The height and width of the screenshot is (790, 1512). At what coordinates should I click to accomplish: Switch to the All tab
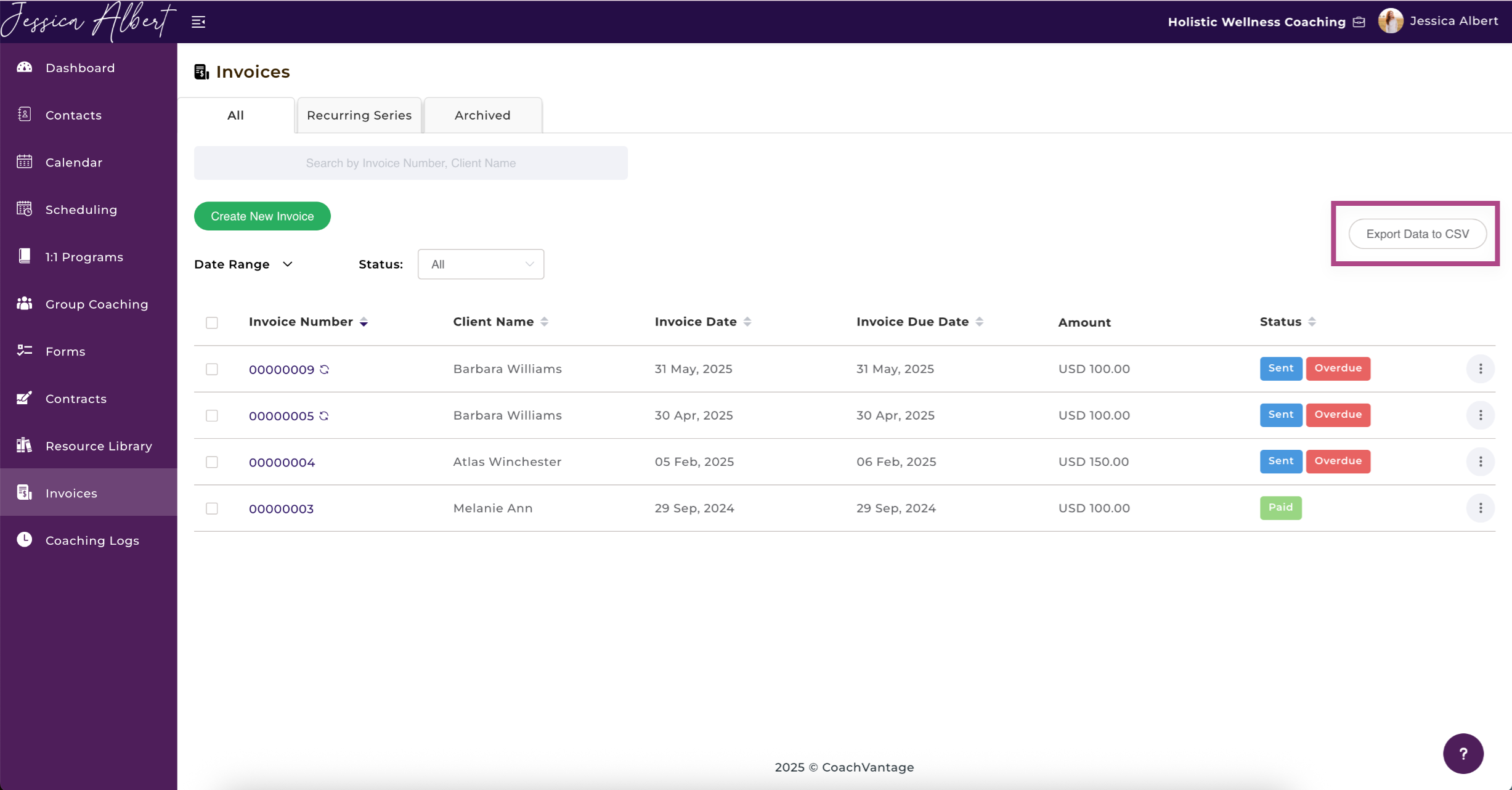(x=235, y=115)
